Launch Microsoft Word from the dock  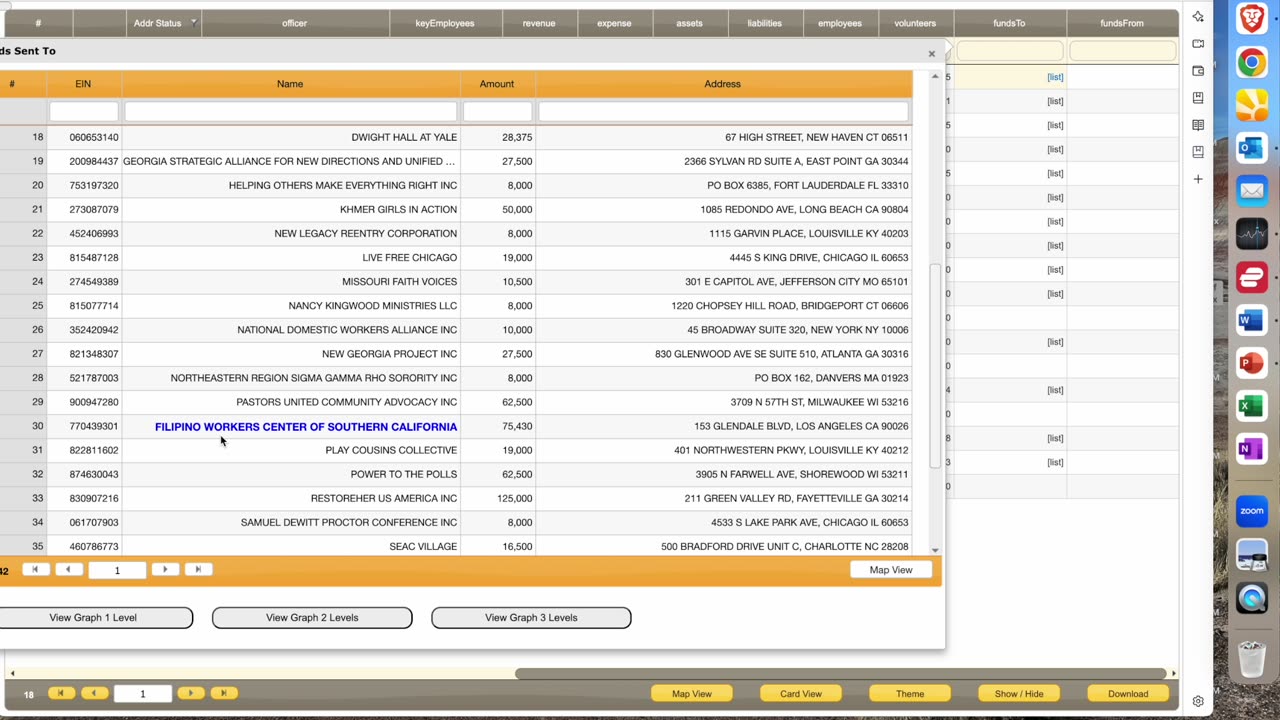coord(1252,320)
